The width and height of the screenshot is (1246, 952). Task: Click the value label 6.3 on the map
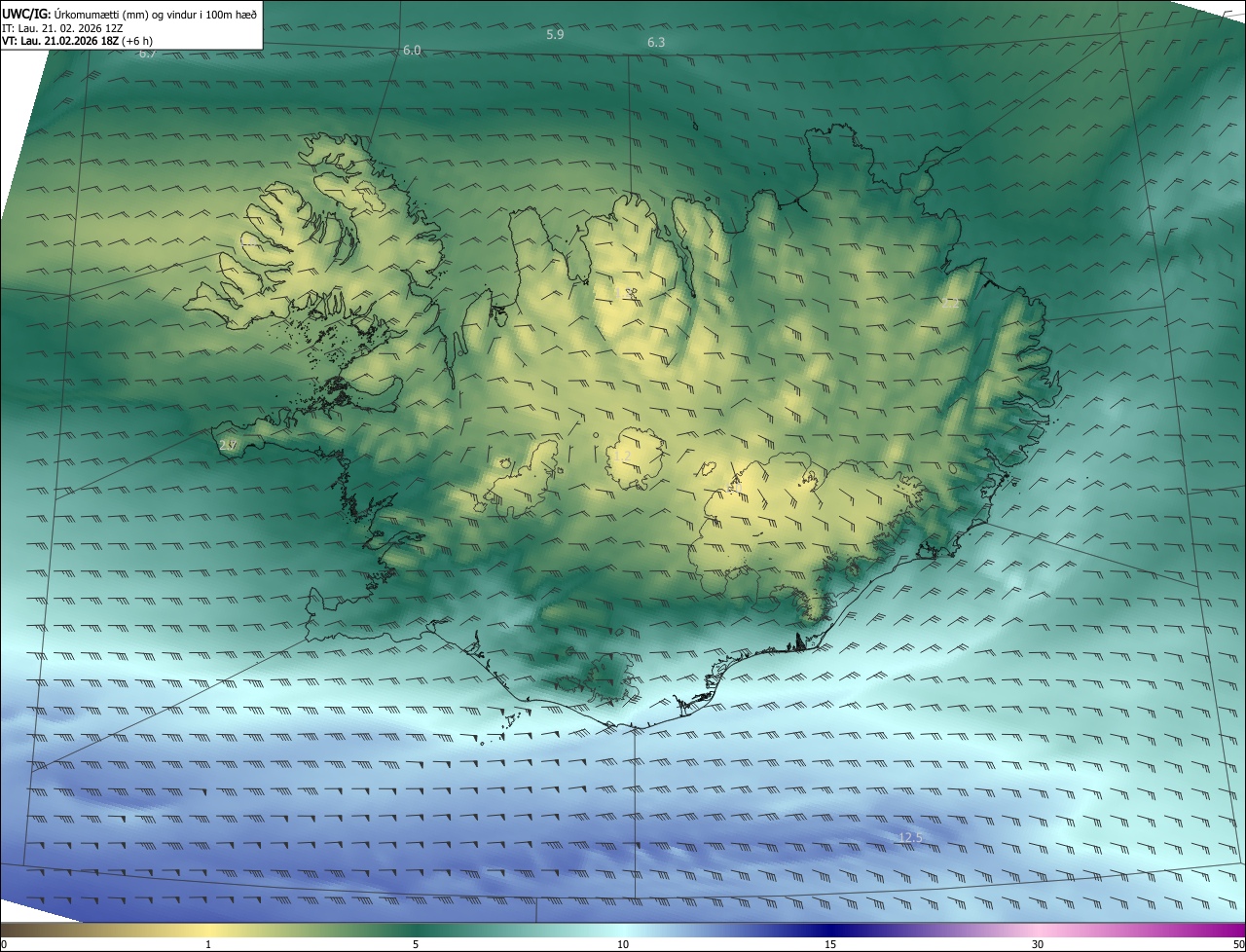[656, 43]
